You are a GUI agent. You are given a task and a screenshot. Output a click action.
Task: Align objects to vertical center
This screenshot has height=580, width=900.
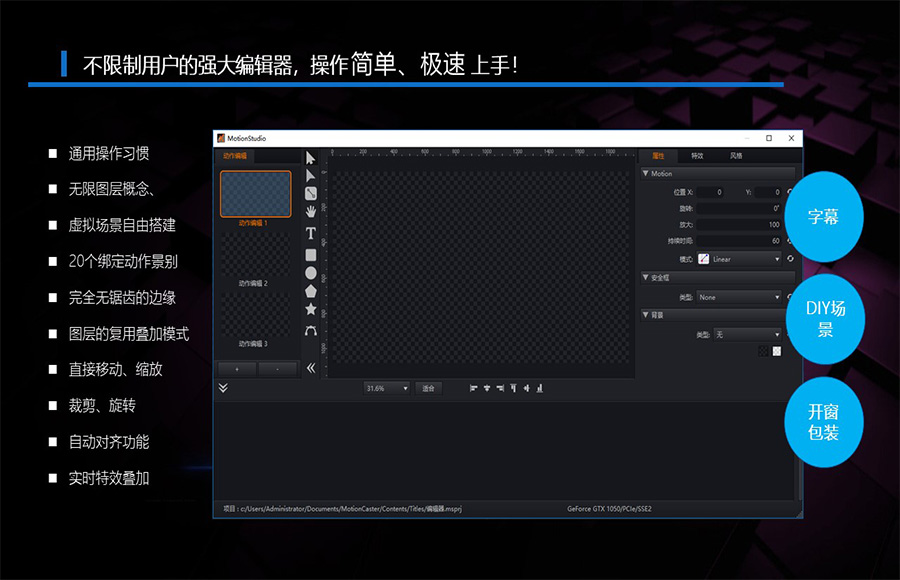(x=526, y=388)
